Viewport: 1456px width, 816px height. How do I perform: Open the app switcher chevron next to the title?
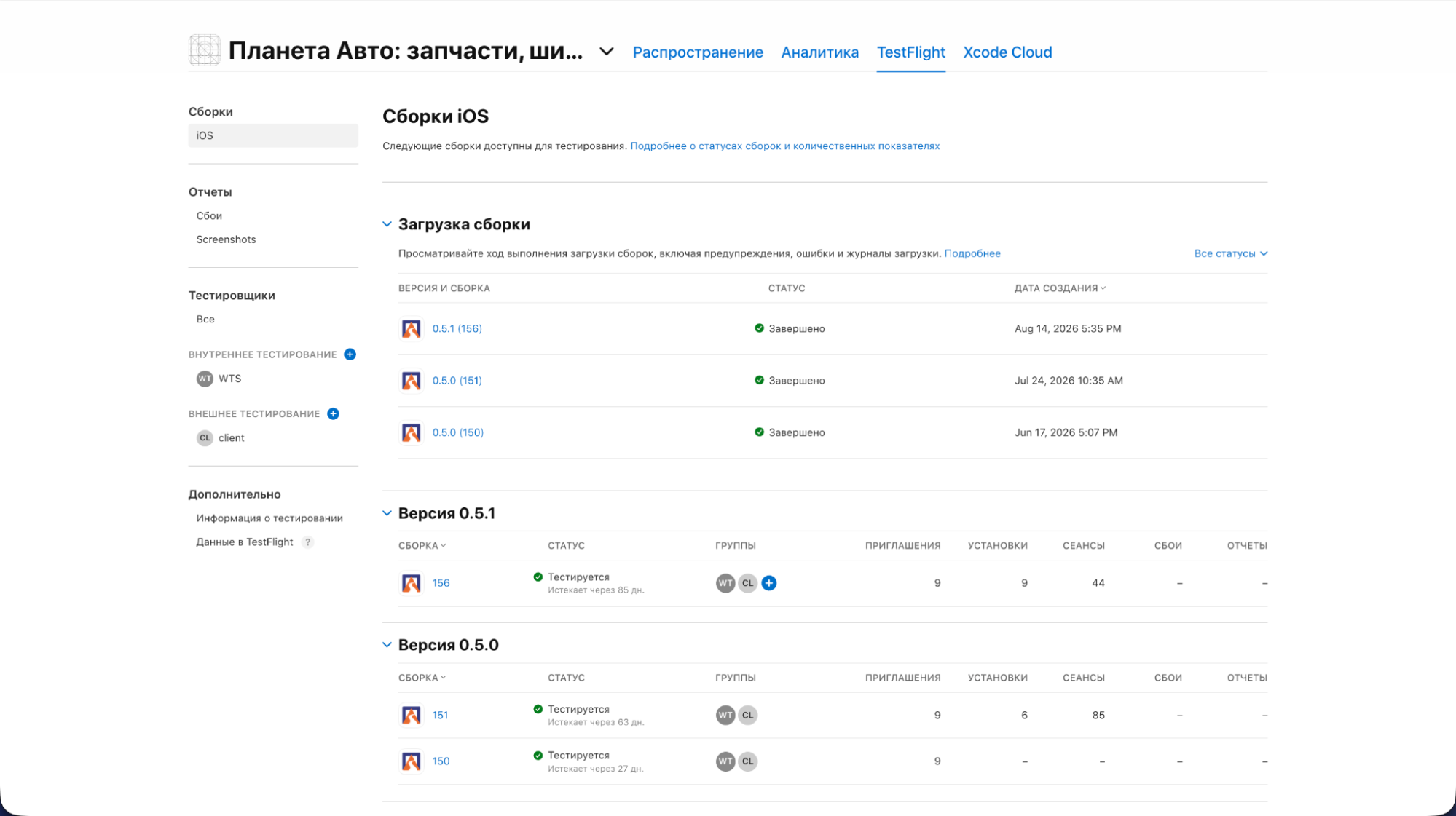(607, 52)
